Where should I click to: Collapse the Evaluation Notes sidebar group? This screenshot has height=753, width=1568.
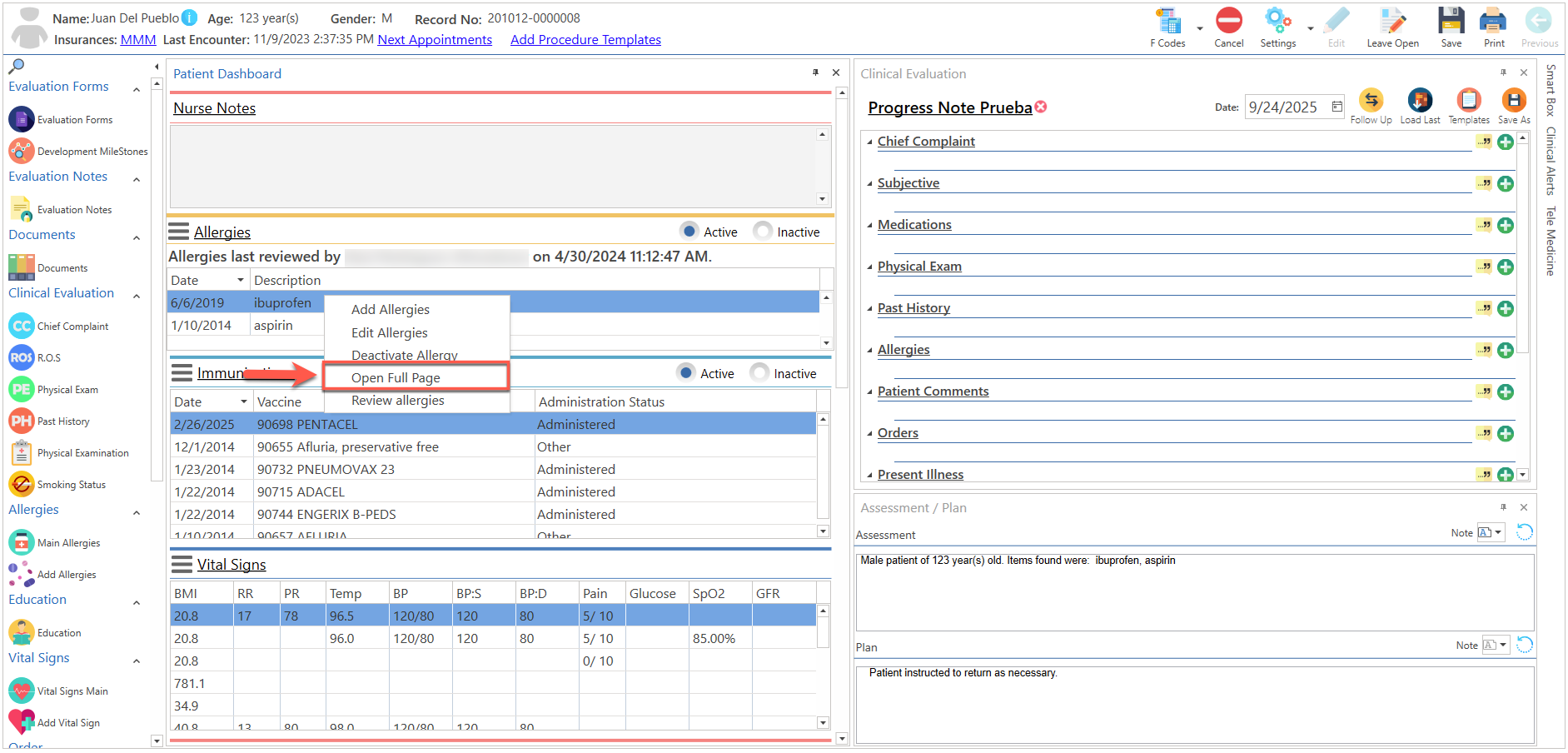[x=137, y=179]
